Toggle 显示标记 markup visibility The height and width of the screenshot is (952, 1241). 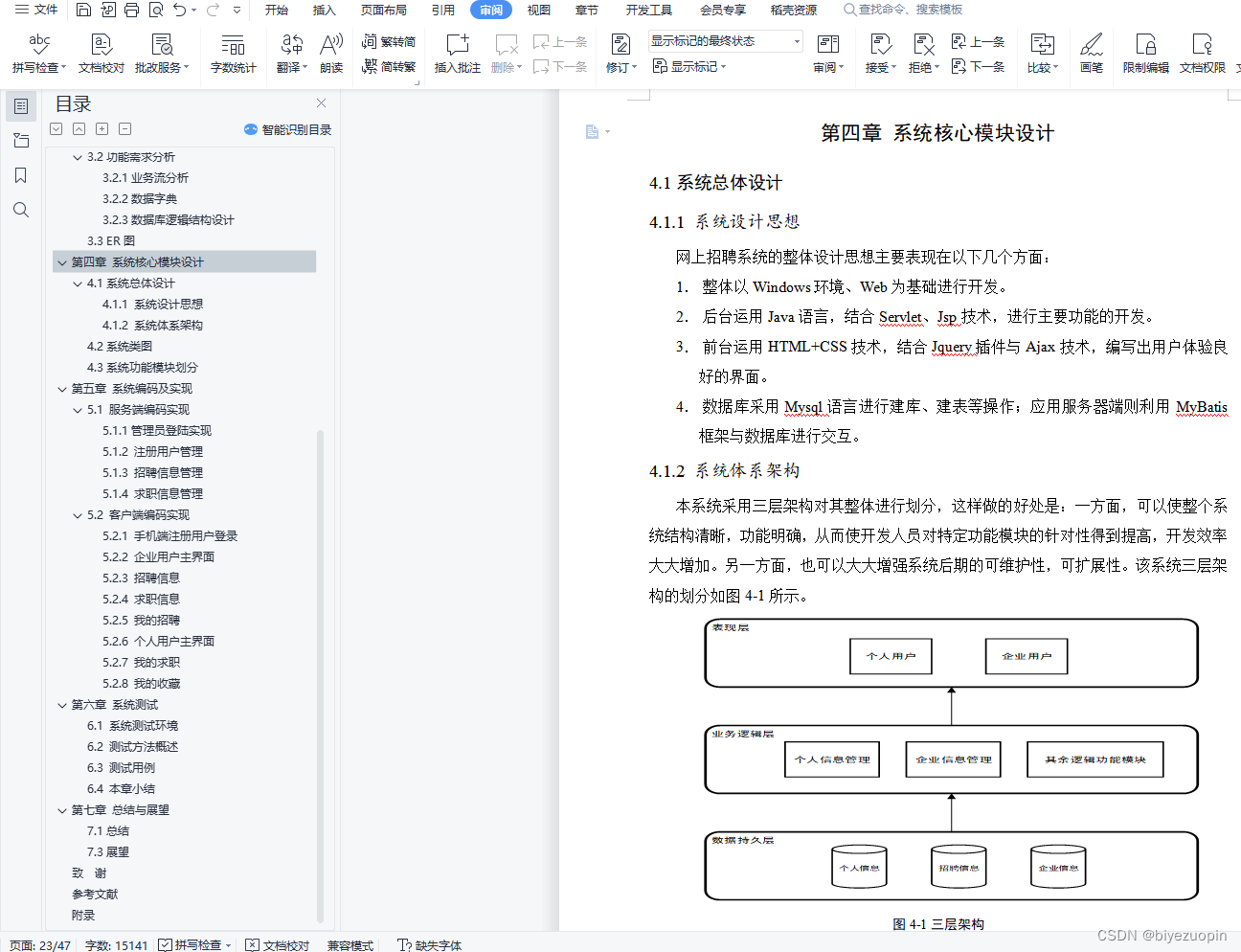pyautogui.click(x=685, y=66)
